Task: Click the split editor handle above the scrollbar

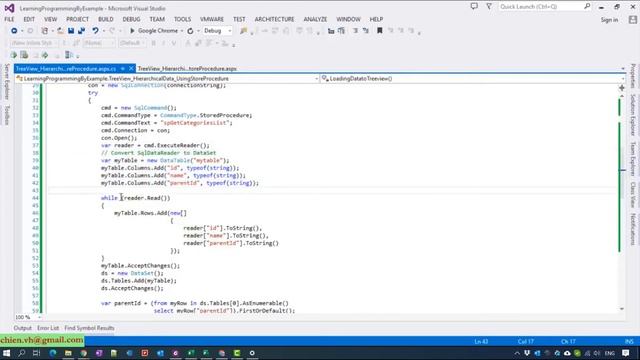Action: (622, 88)
